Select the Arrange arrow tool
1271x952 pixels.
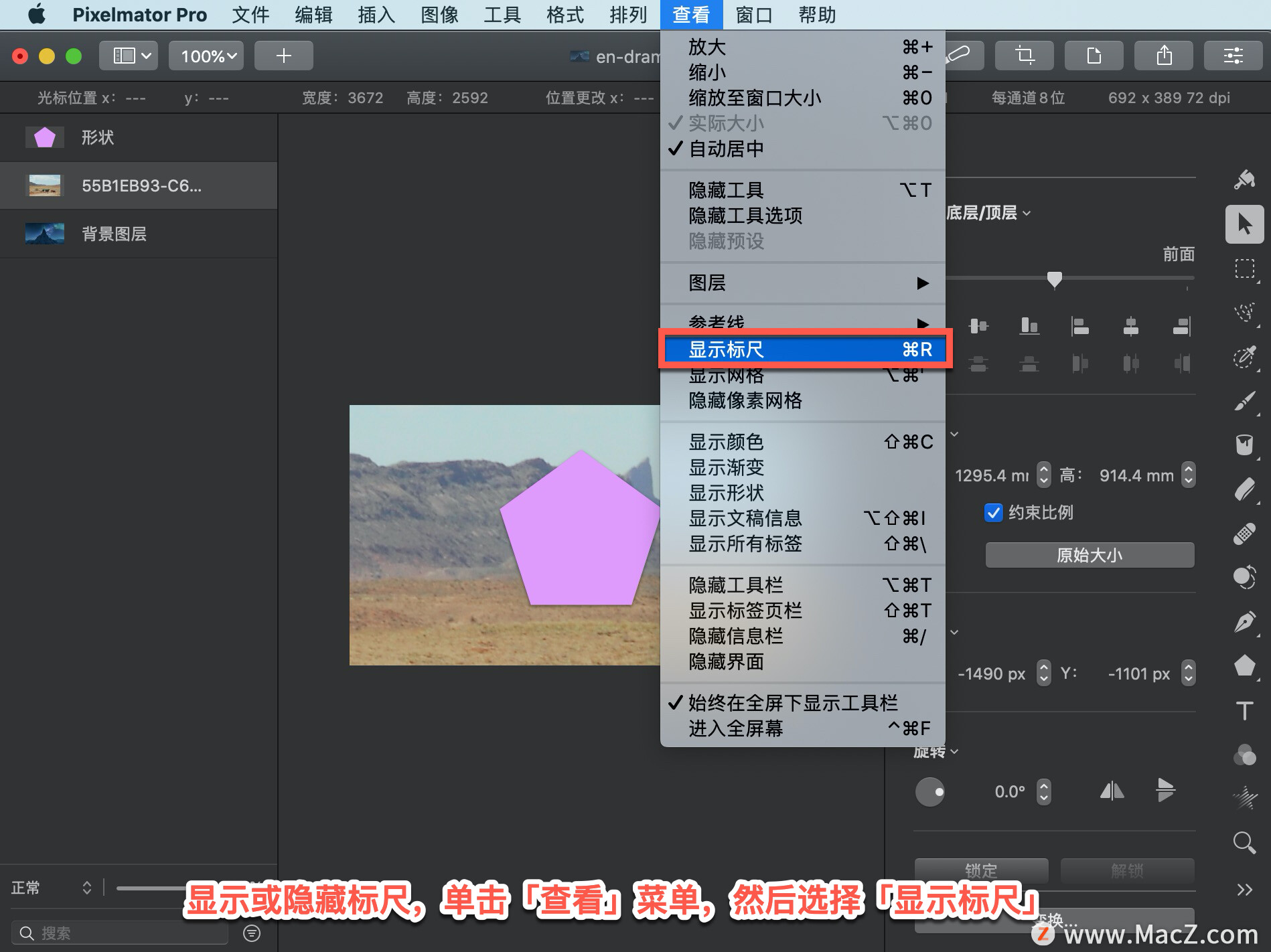pos(1244,224)
